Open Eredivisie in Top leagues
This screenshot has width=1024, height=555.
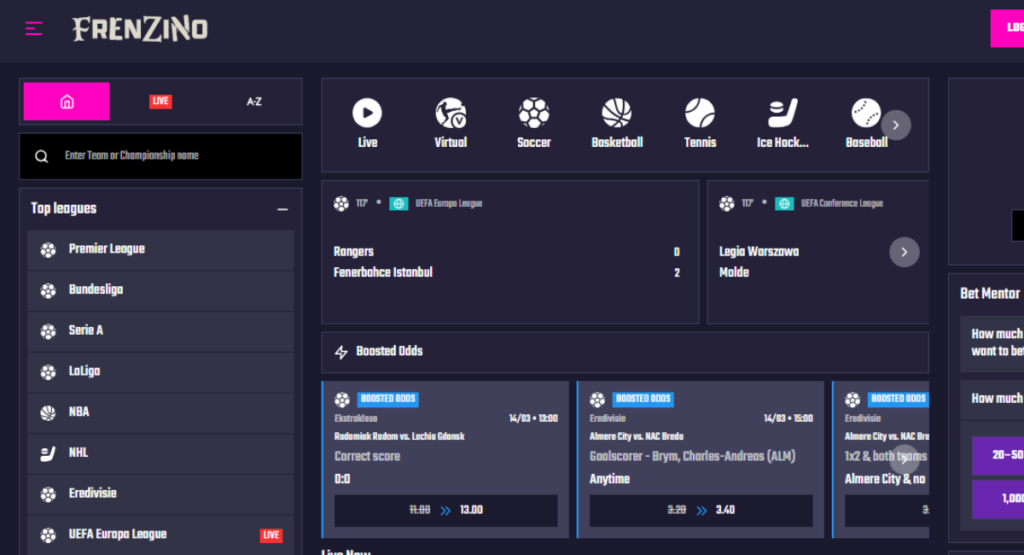161,494
